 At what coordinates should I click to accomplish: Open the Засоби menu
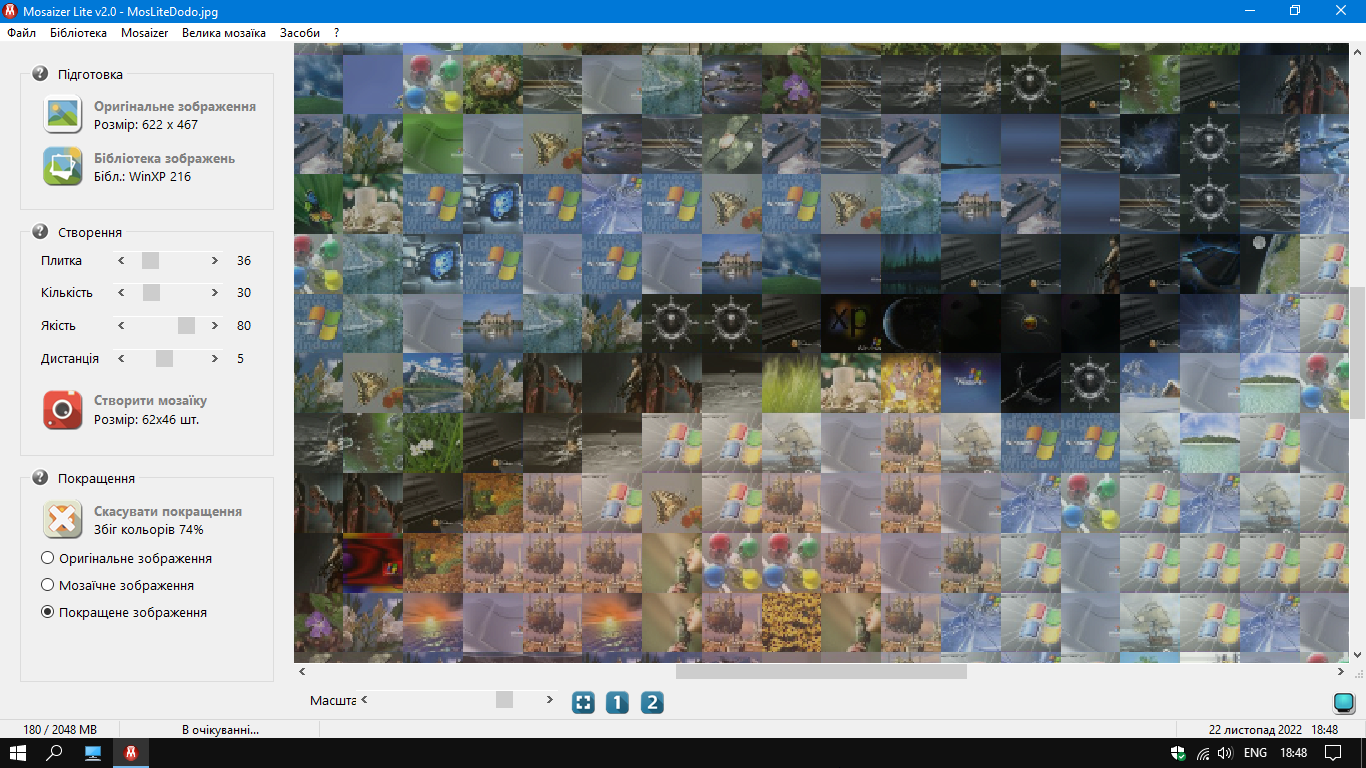[x=300, y=33]
